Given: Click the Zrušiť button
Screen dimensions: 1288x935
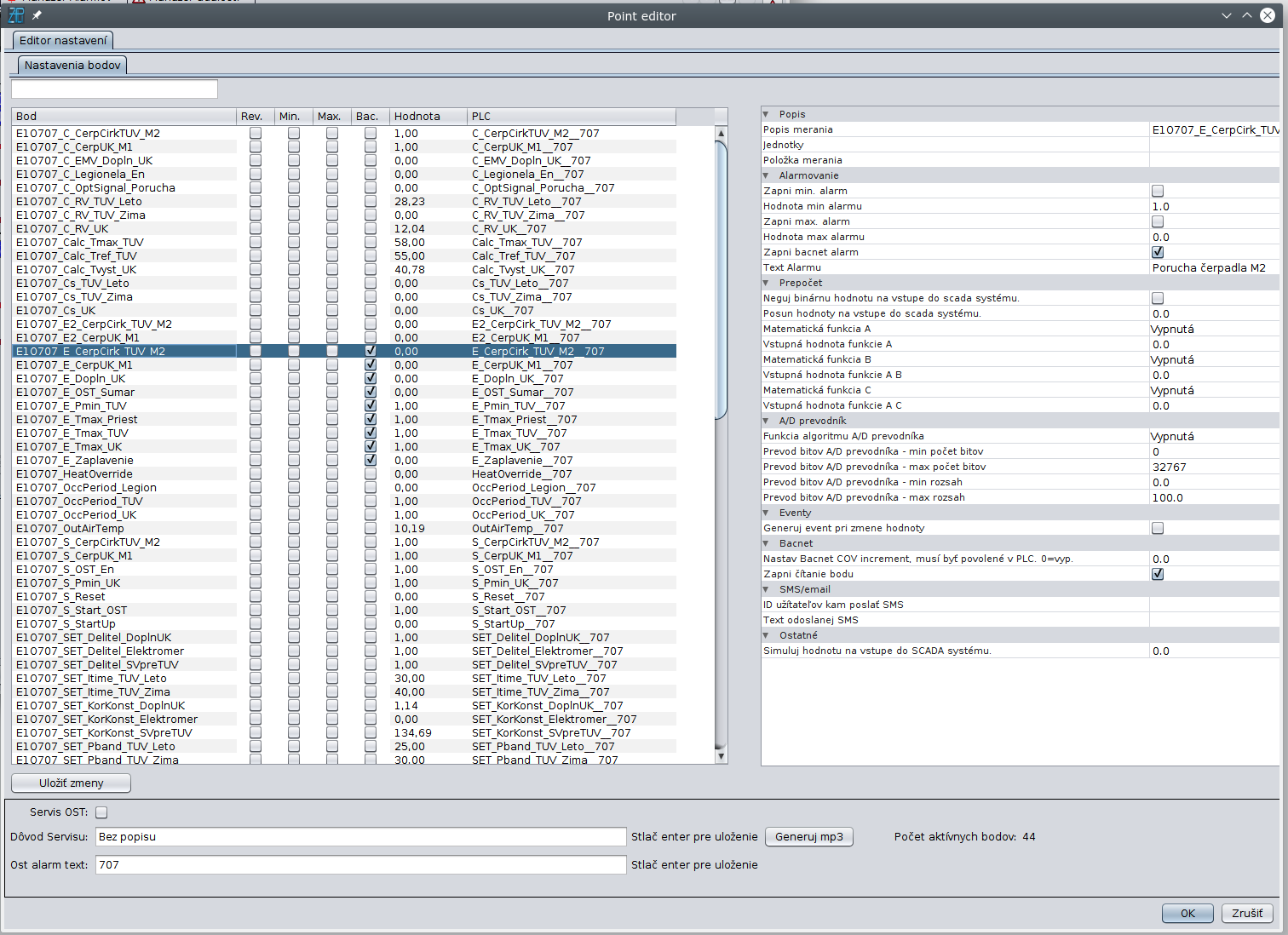Looking at the screenshot, I should click(1247, 913).
